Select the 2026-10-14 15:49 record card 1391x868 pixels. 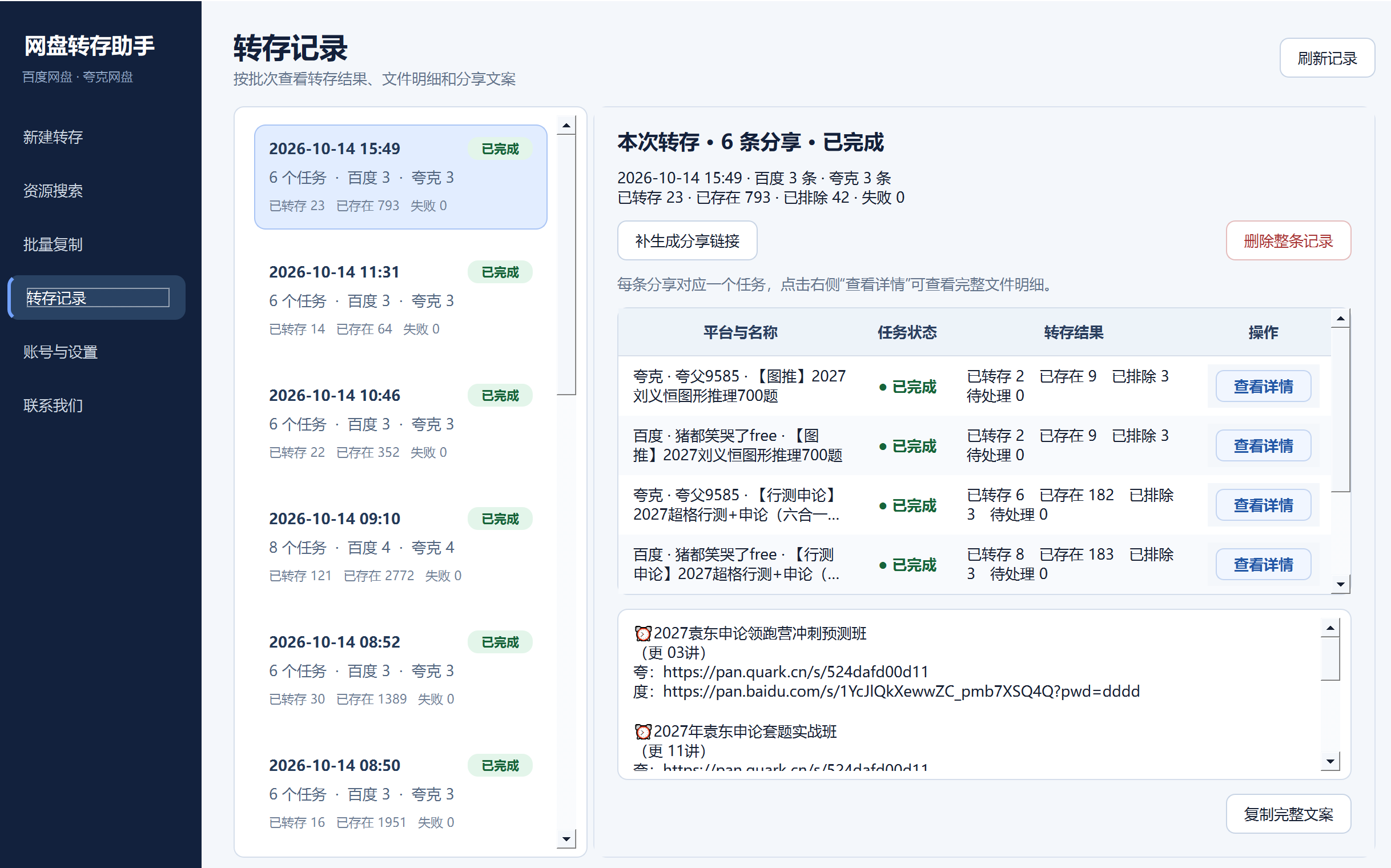[x=400, y=177]
